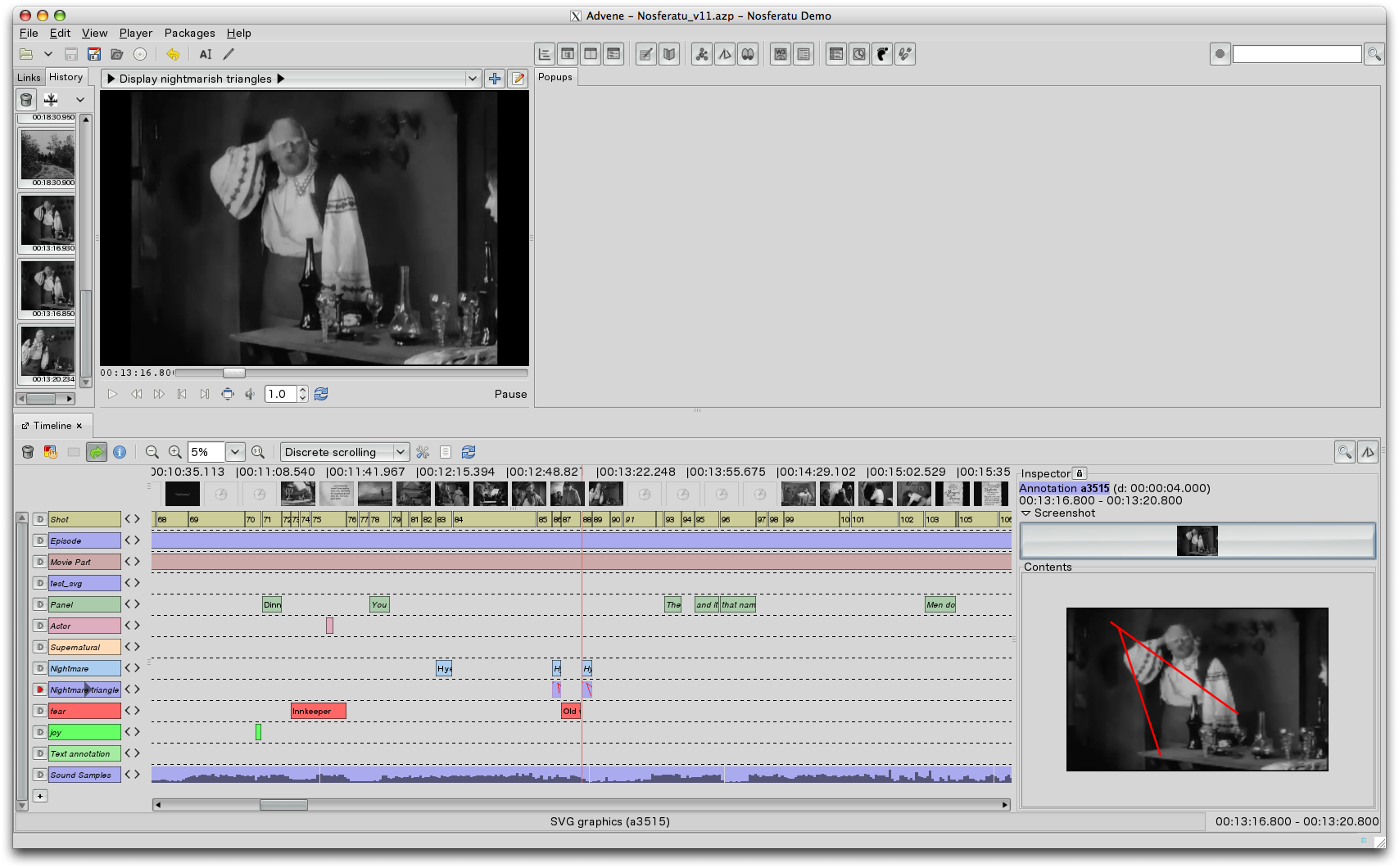Image resolution: width=1399 pixels, height=868 pixels.
Task: Select the video file folder icon
Action: (x=117, y=54)
